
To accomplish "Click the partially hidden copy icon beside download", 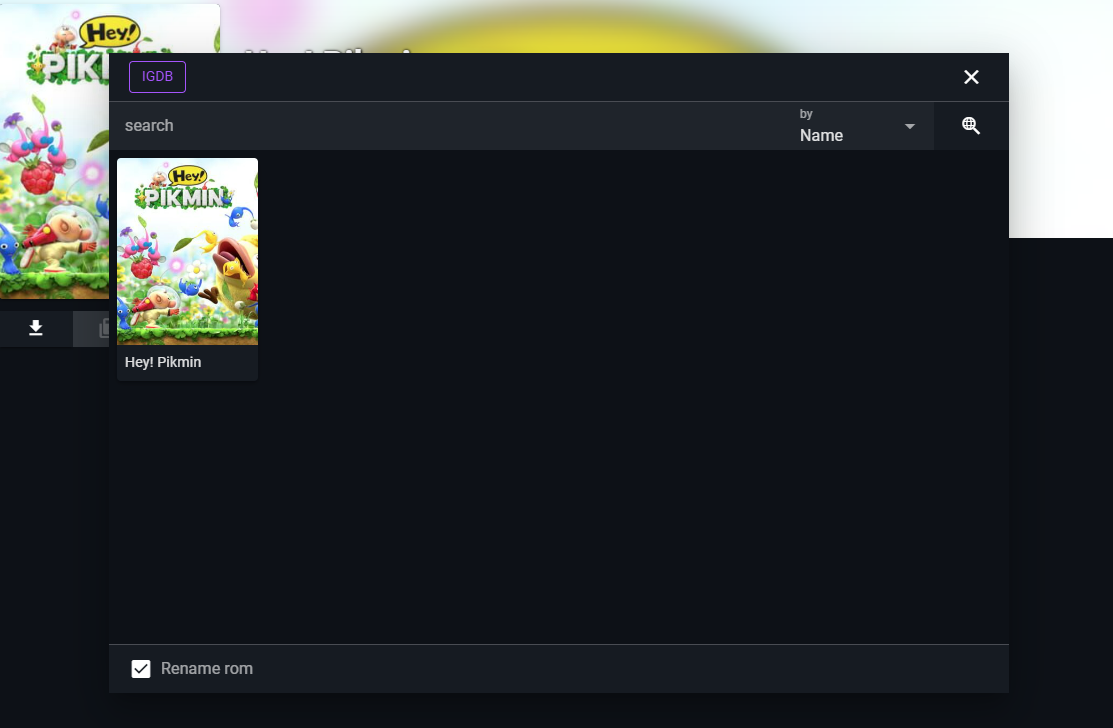I will [x=101, y=328].
